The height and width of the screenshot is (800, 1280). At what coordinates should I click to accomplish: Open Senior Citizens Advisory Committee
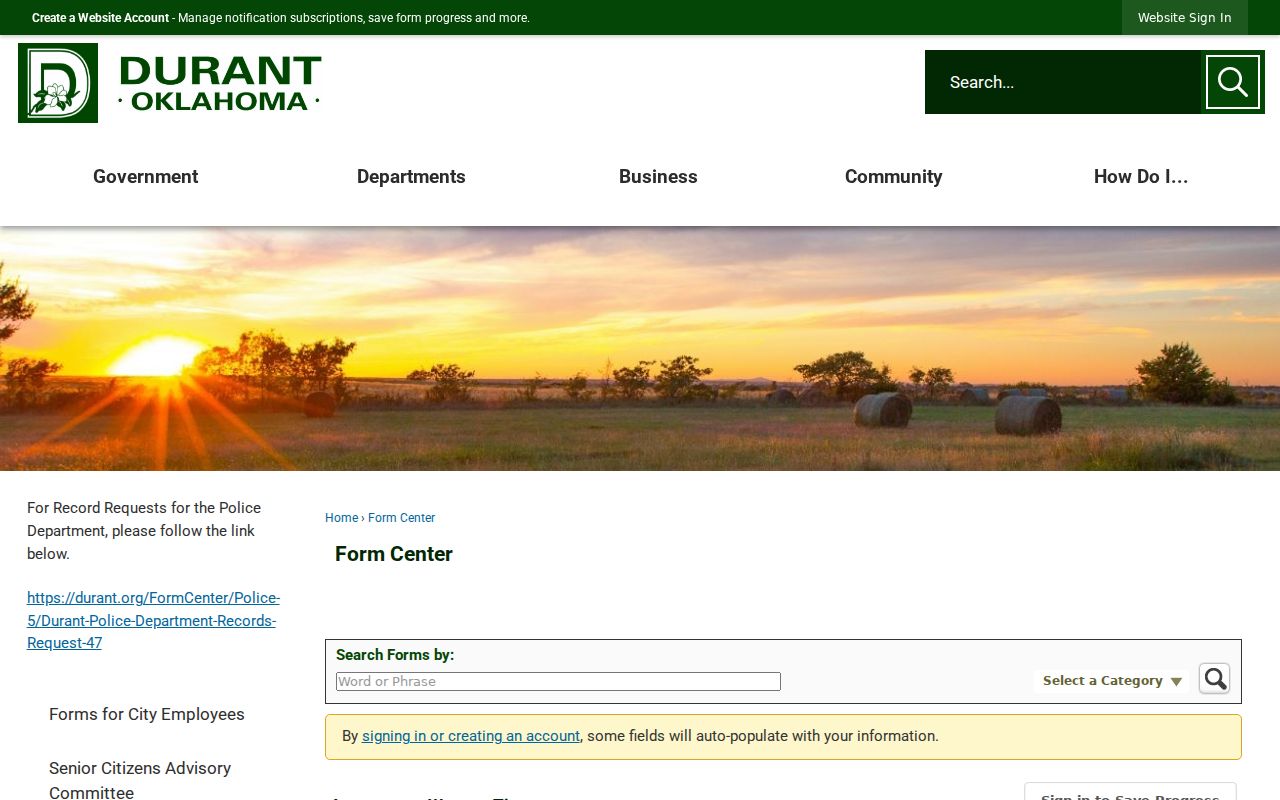140,780
